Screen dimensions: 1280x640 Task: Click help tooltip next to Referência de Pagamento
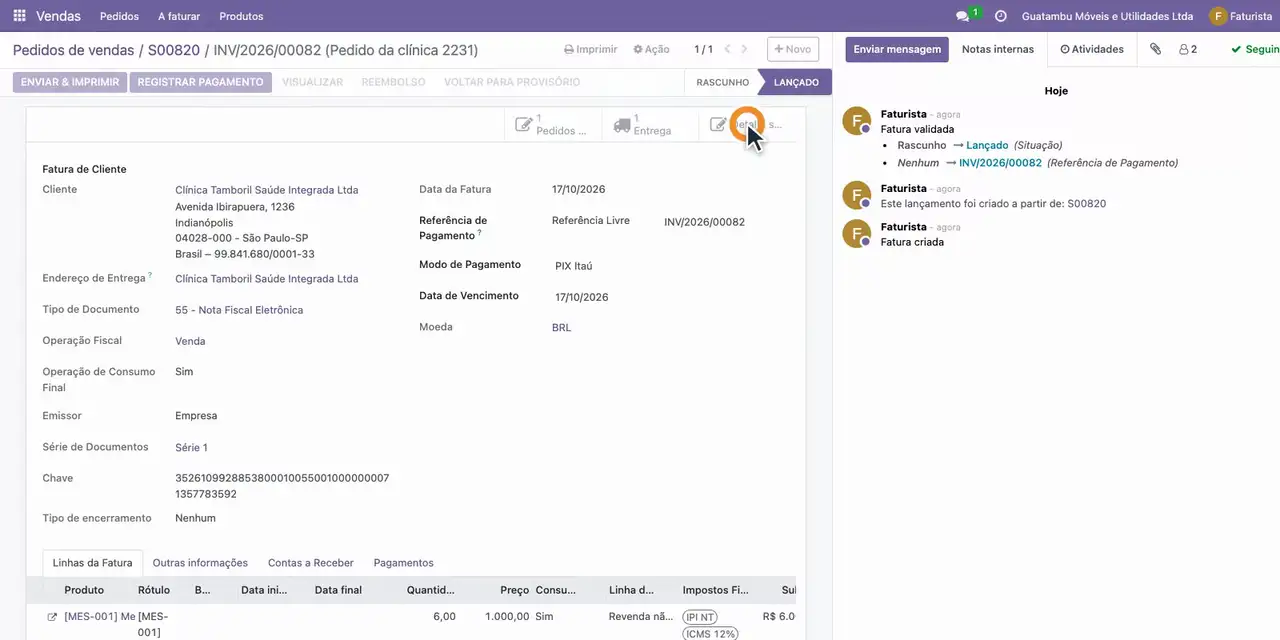point(480,233)
